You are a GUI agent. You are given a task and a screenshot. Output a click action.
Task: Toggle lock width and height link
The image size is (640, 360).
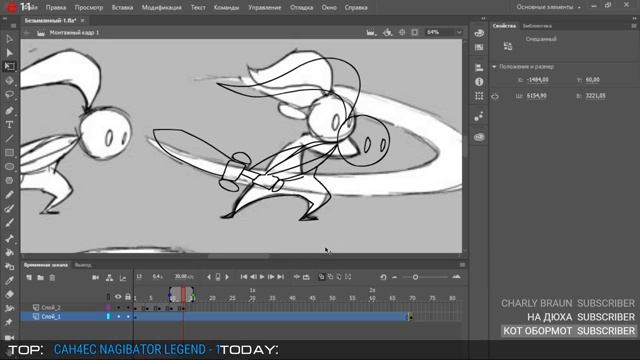coord(495,97)
